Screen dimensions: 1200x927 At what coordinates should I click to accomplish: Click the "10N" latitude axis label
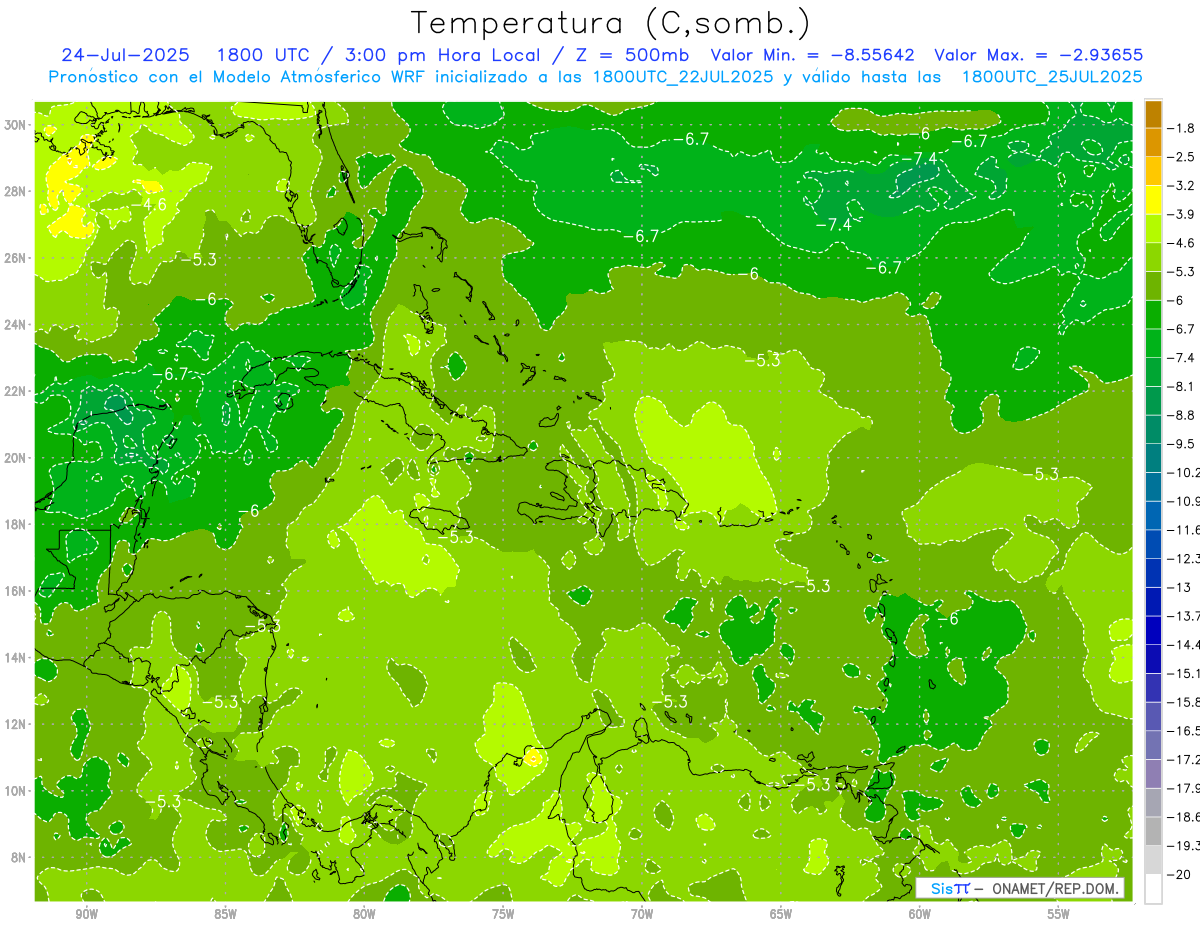[15, 790]
